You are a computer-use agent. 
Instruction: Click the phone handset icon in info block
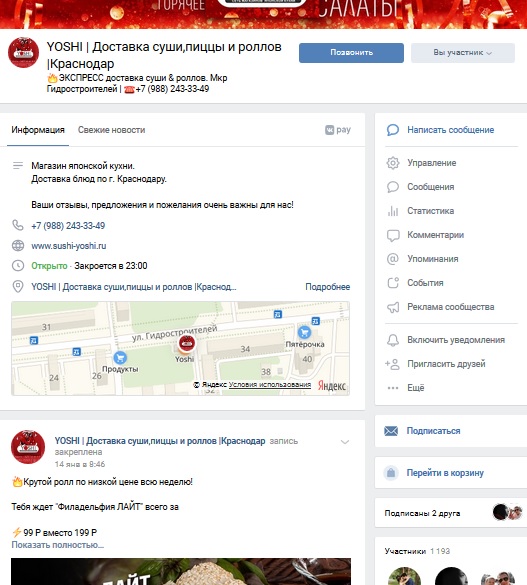[x=18, y=225]
